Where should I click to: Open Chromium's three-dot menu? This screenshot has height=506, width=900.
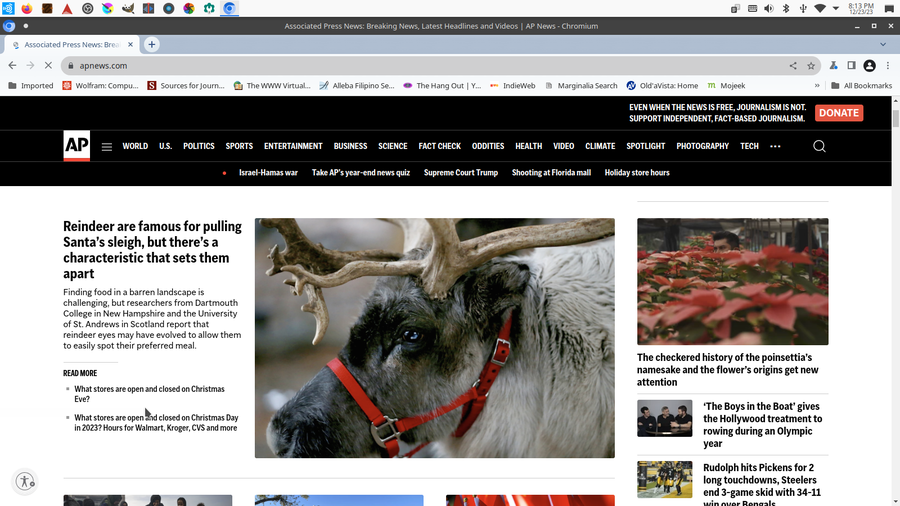[886, 66]
